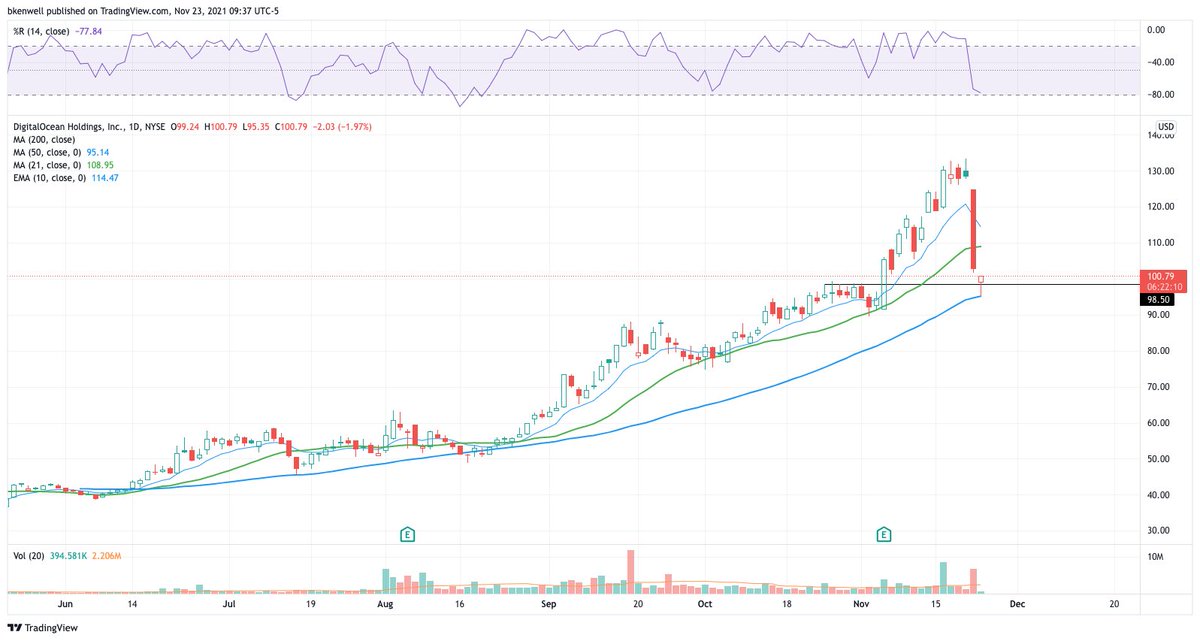
Task: Click the Sep date axis label
Action: (x=547, y=605)
